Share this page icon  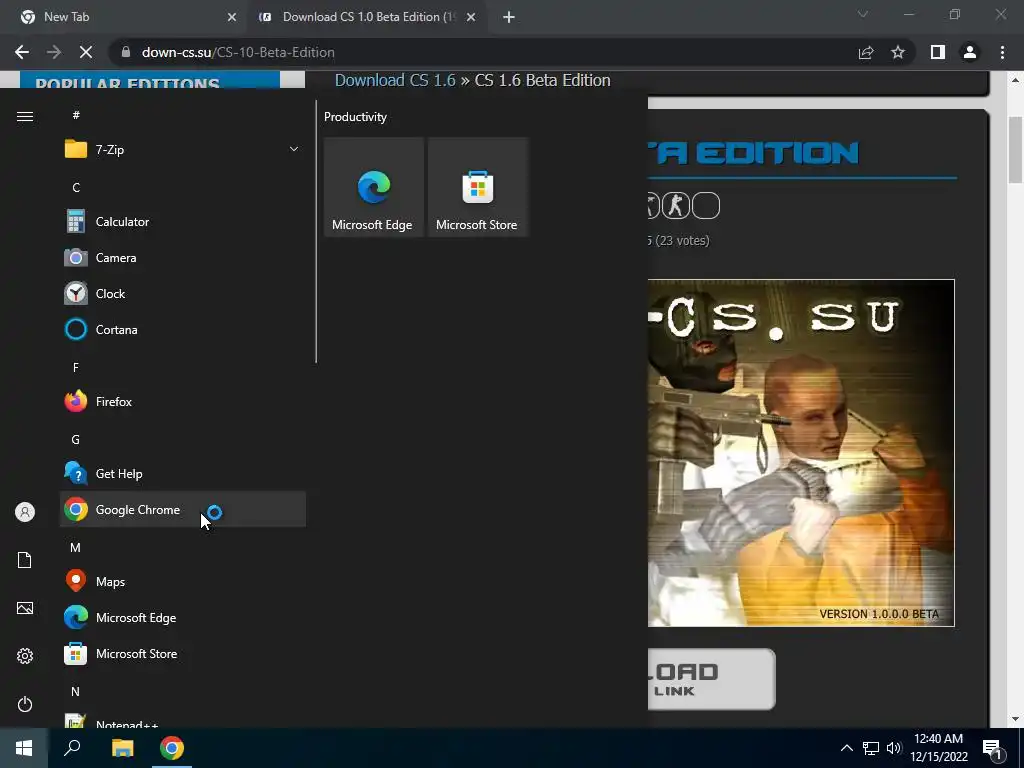coord(866,52)
